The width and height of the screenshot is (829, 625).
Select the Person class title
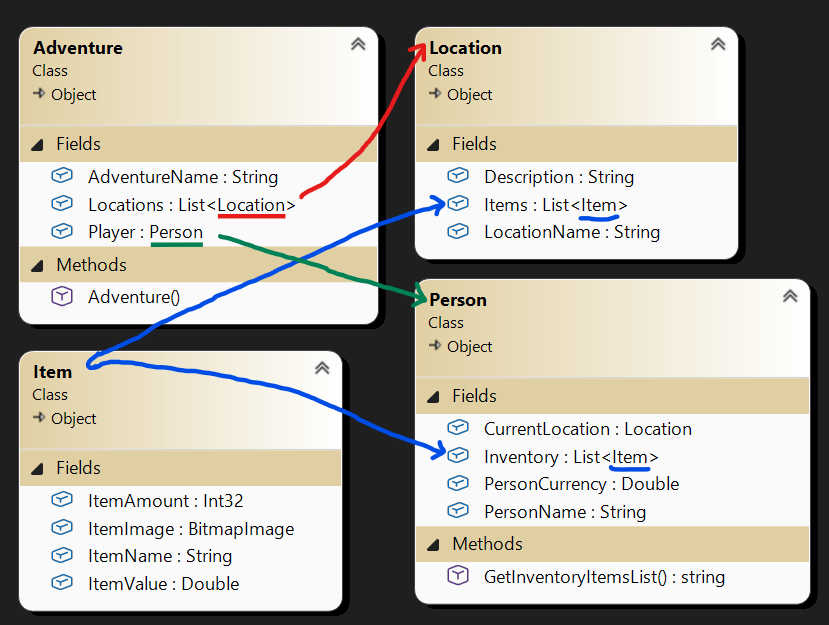pos(458,300)
